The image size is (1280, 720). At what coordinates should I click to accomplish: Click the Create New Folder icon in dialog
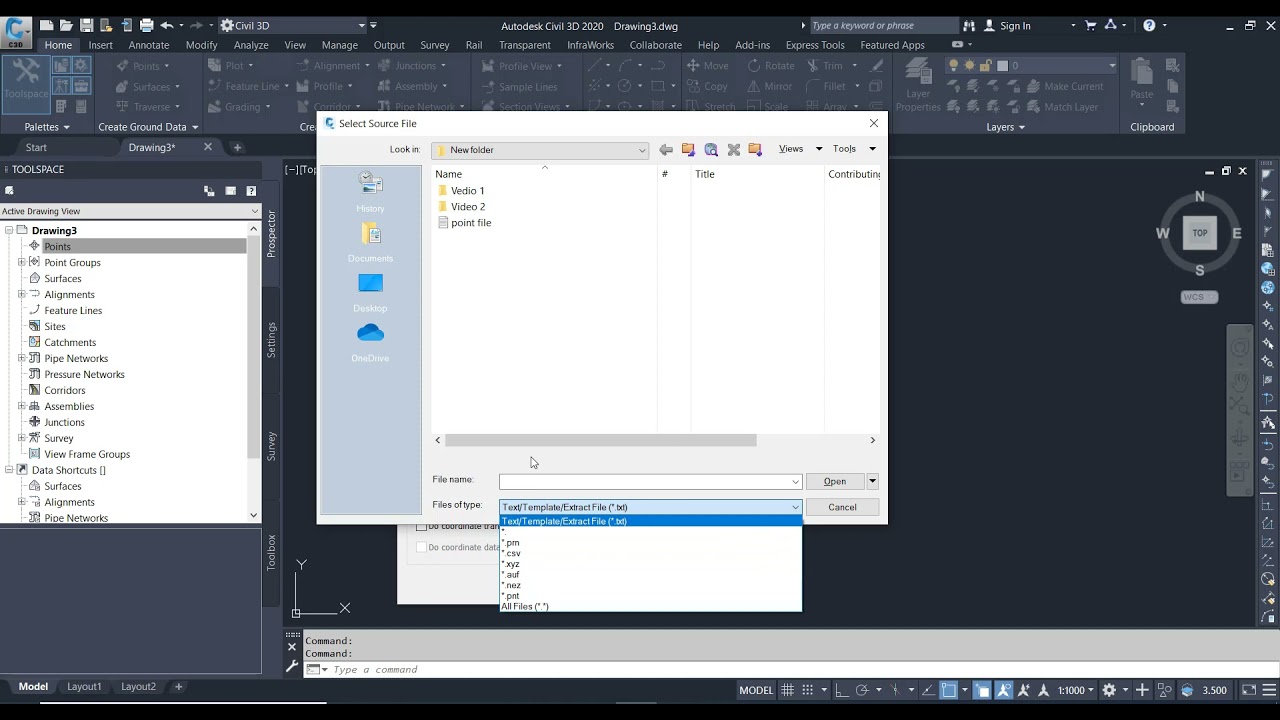point(755,150)
